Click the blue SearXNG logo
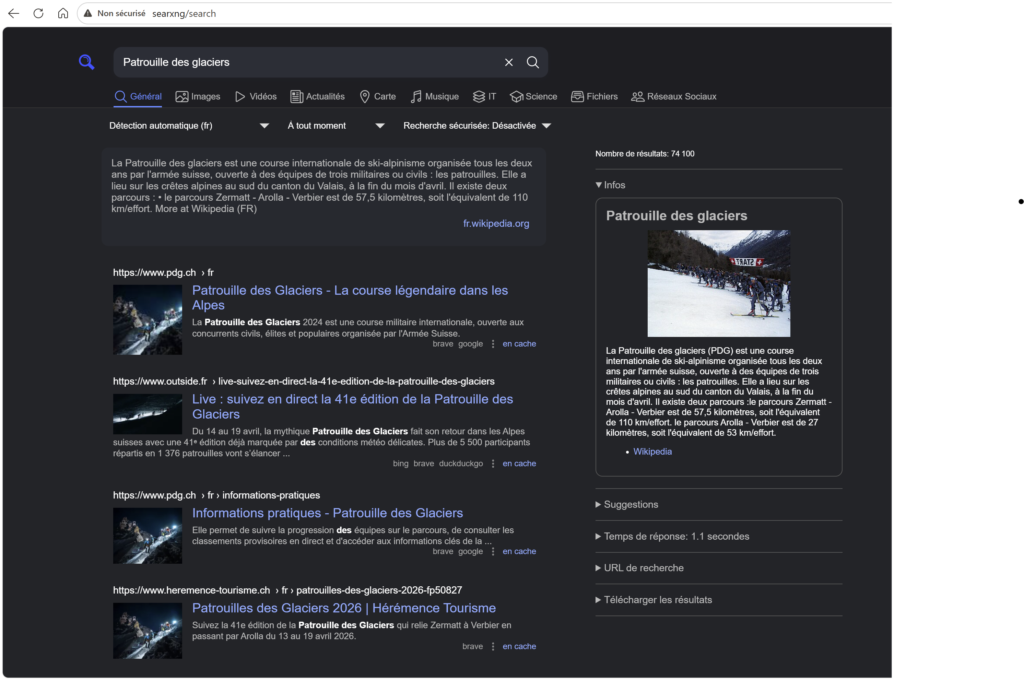The image size is (1024, 680). 87,61
